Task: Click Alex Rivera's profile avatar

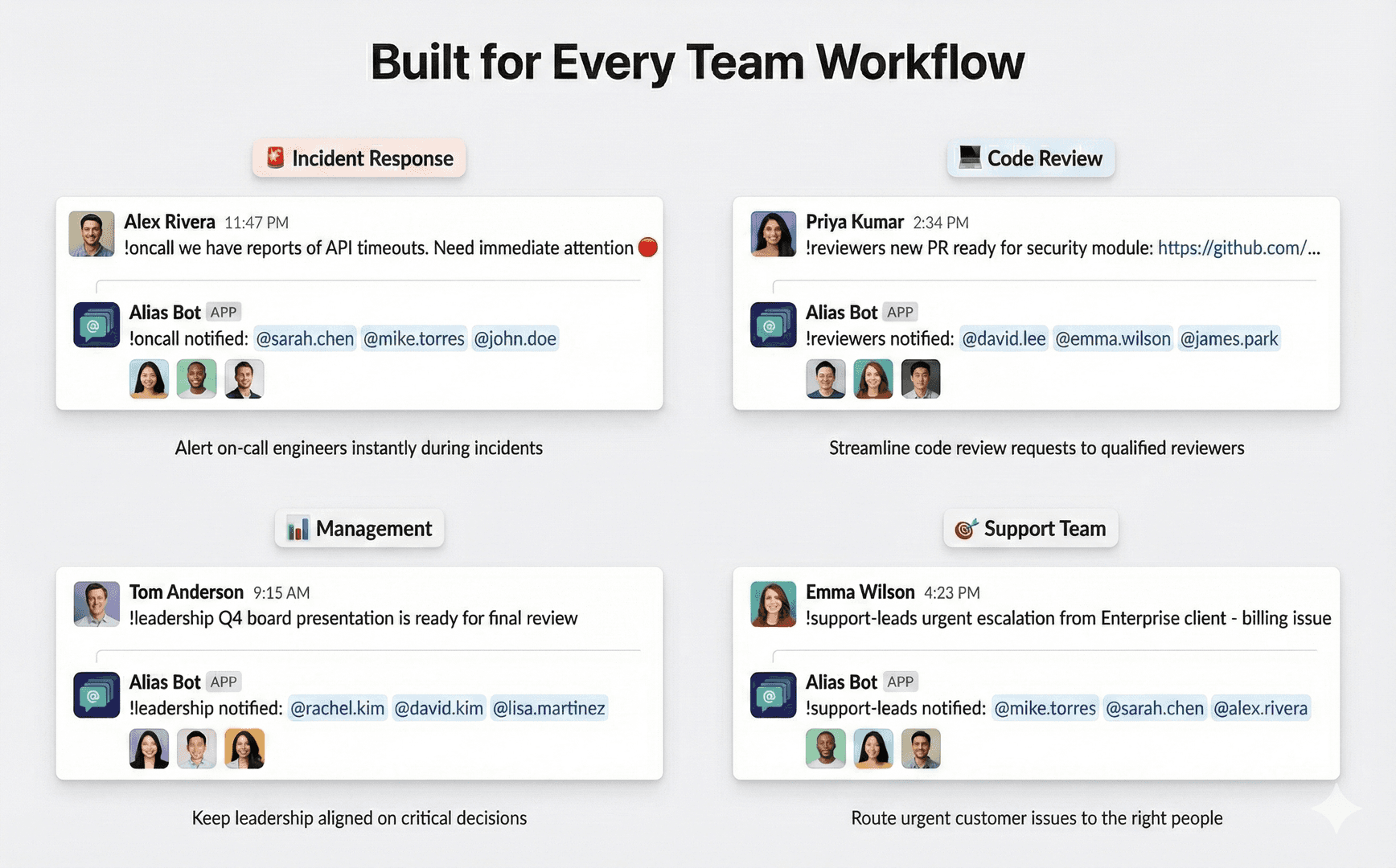Action: click(92, 234)
